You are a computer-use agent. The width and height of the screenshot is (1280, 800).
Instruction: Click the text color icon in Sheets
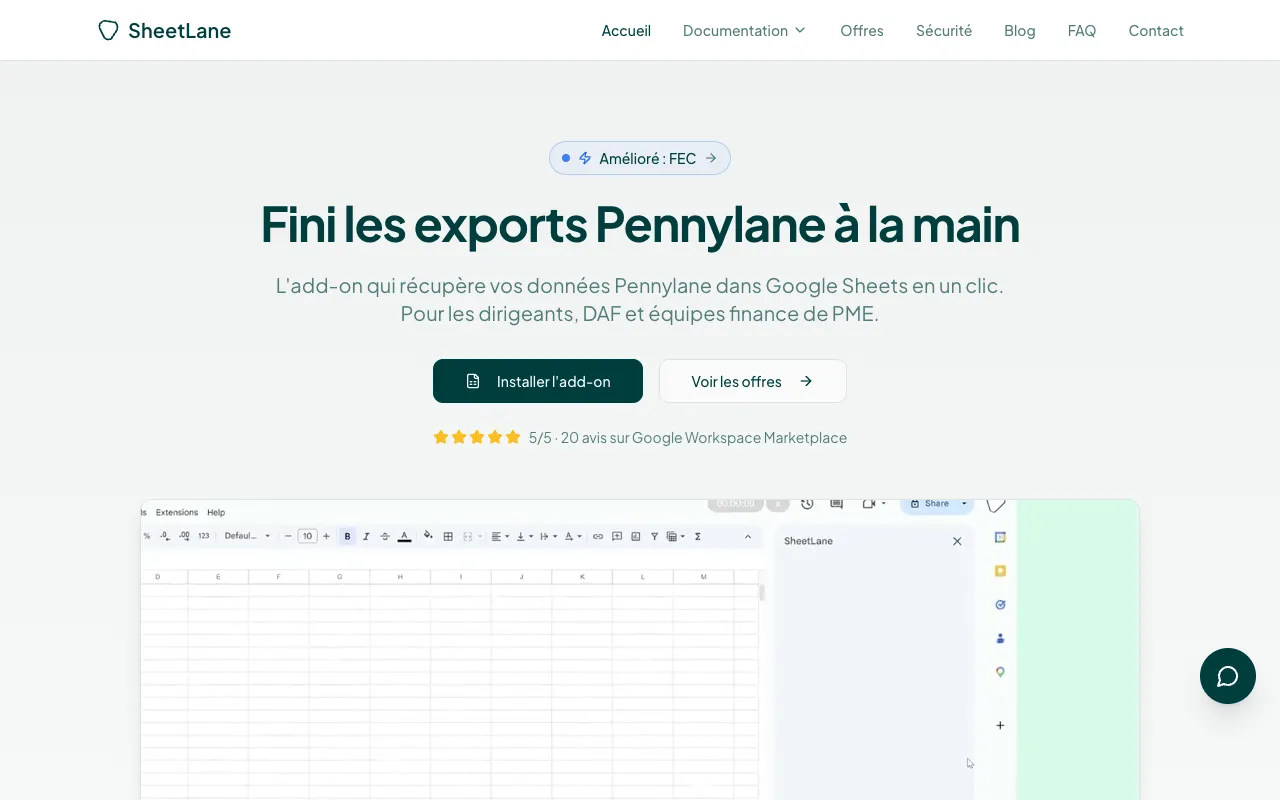pos(404,536)
